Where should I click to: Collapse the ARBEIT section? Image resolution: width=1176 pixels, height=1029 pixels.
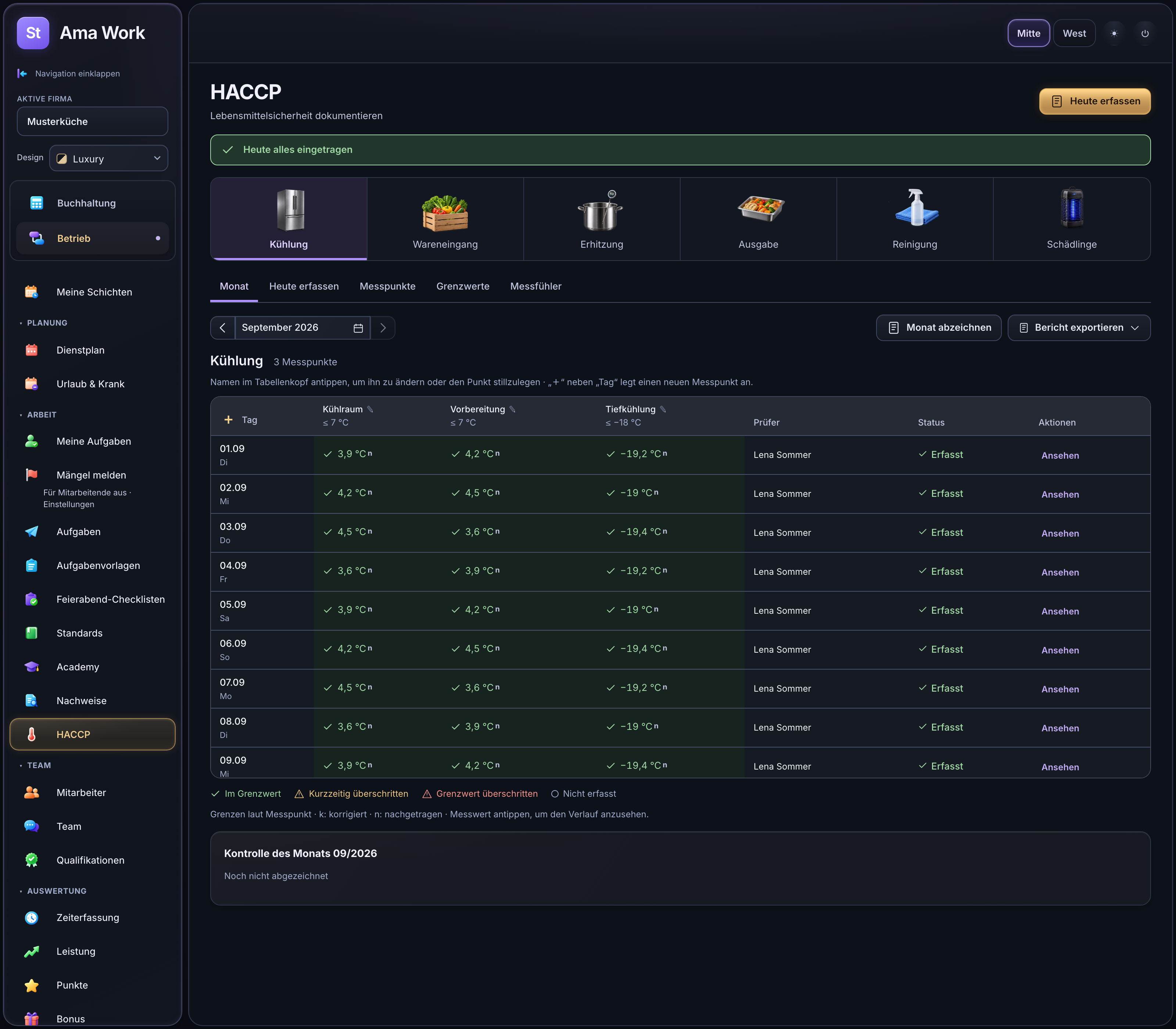click(38, 415)
